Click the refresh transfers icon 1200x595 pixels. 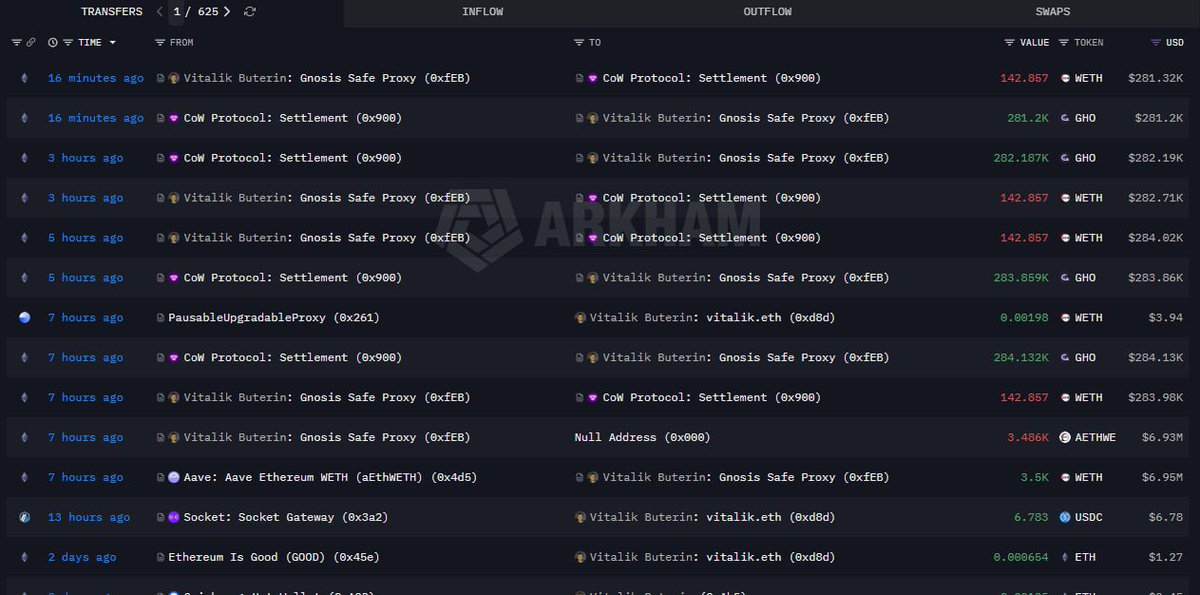click(250, 12)
